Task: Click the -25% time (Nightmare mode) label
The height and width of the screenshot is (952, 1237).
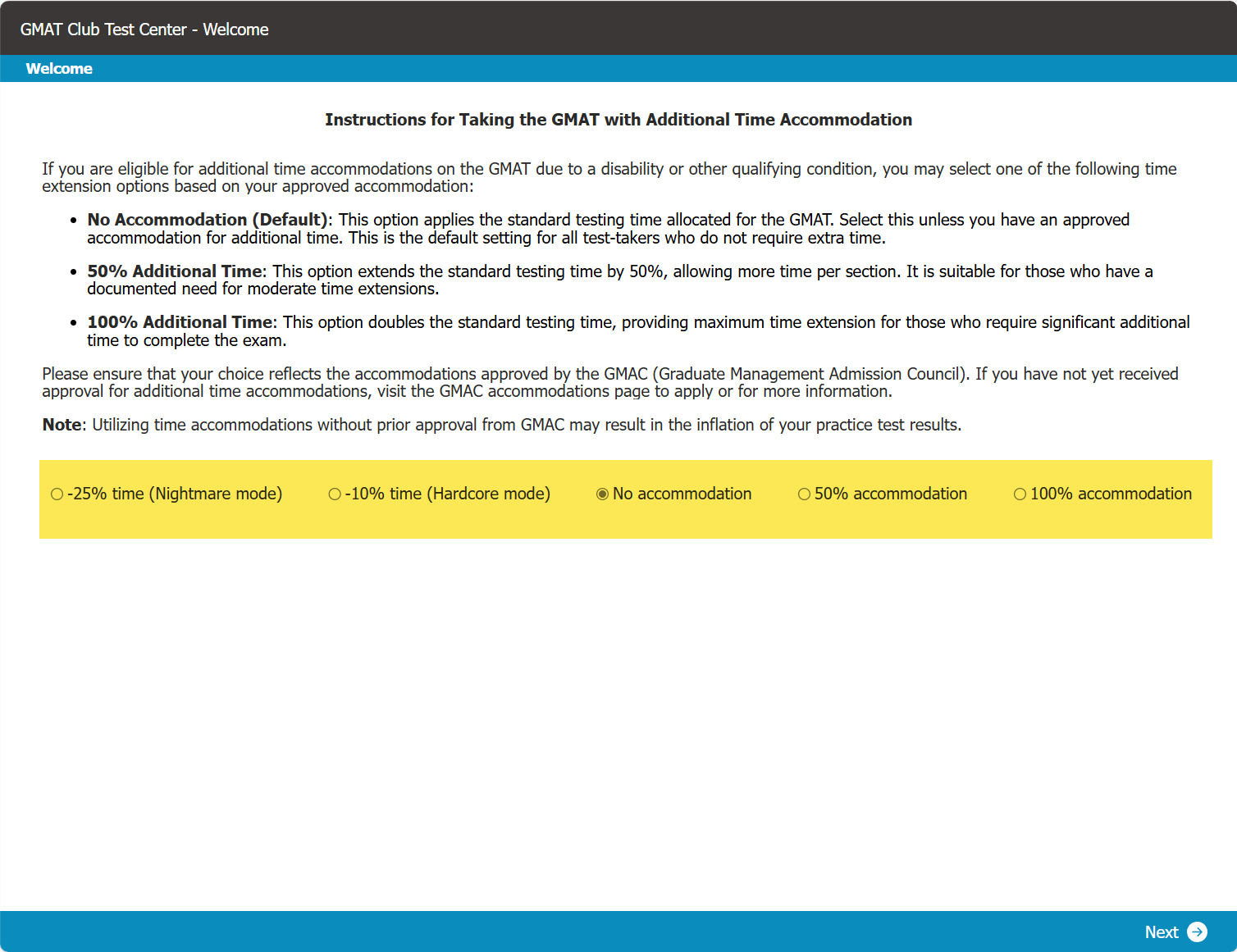Action: click(x=176, y=494)
